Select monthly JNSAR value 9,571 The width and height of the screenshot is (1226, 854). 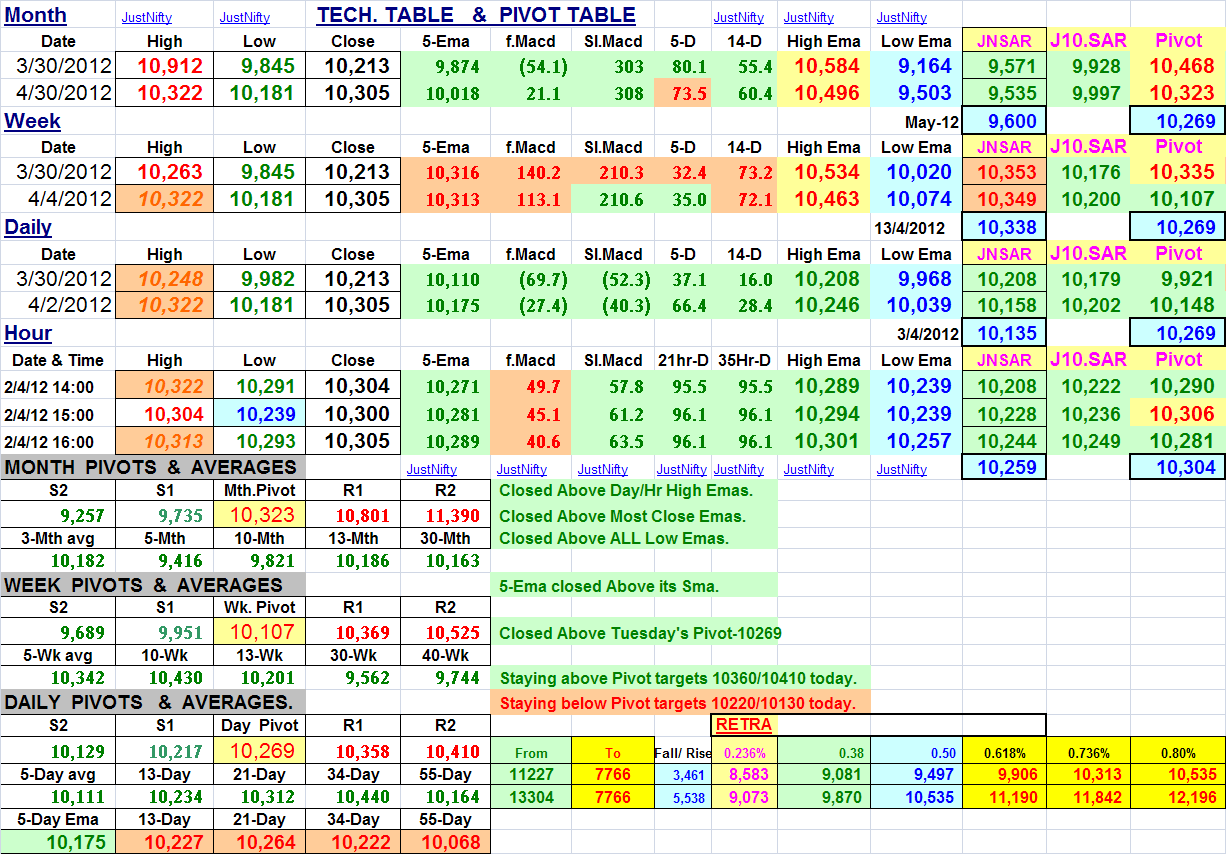[1005, 67]
